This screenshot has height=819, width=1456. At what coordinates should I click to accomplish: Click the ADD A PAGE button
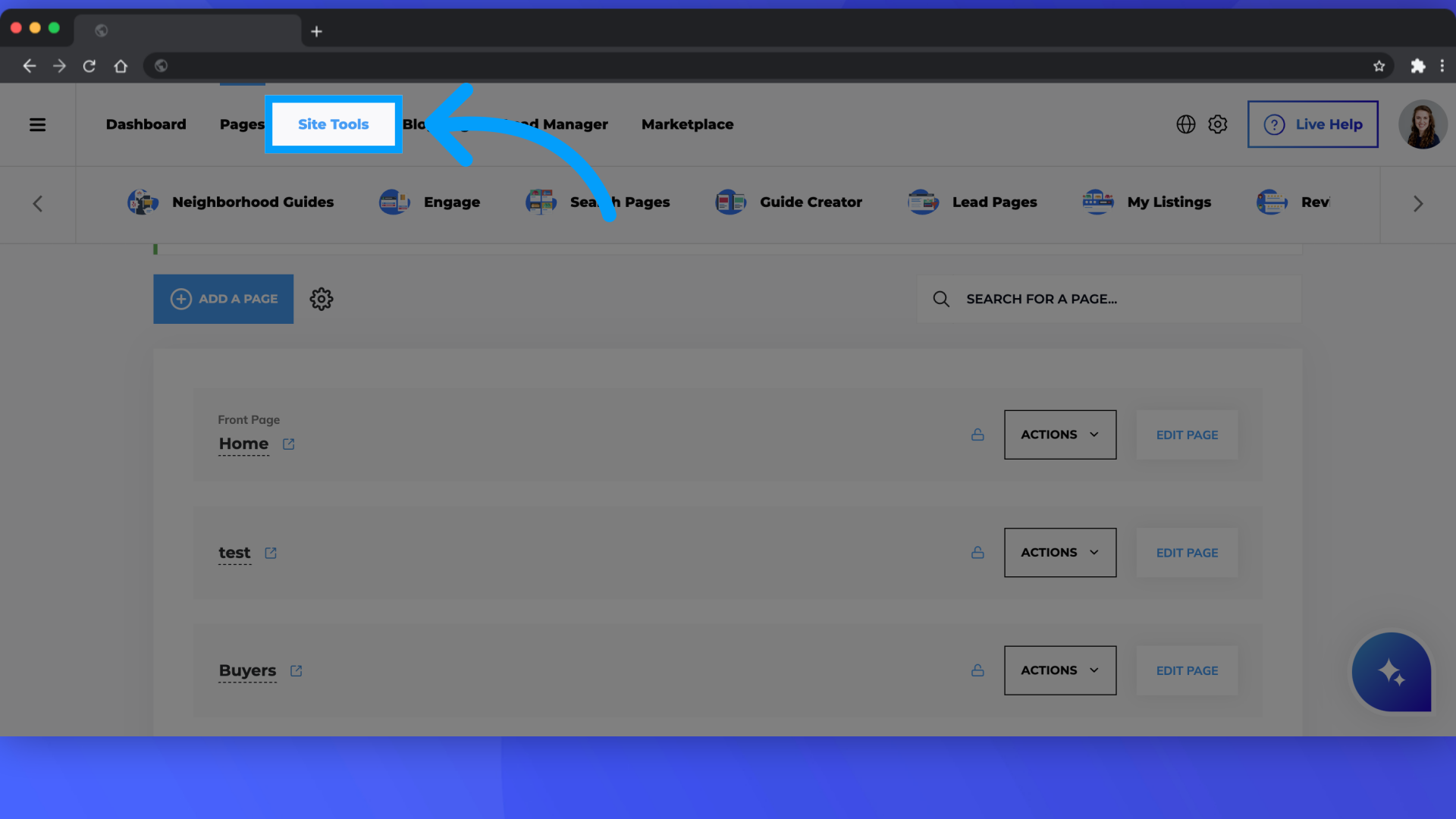[223, 298]
